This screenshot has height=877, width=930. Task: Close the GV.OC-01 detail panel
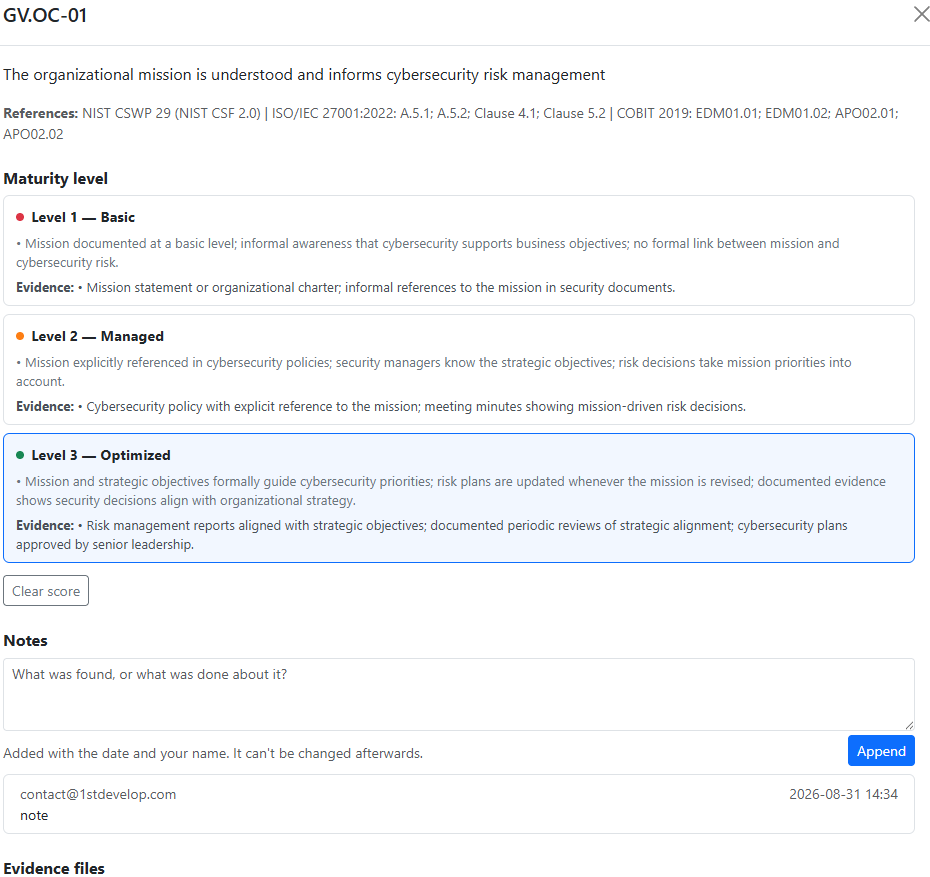tap(921, 14)
